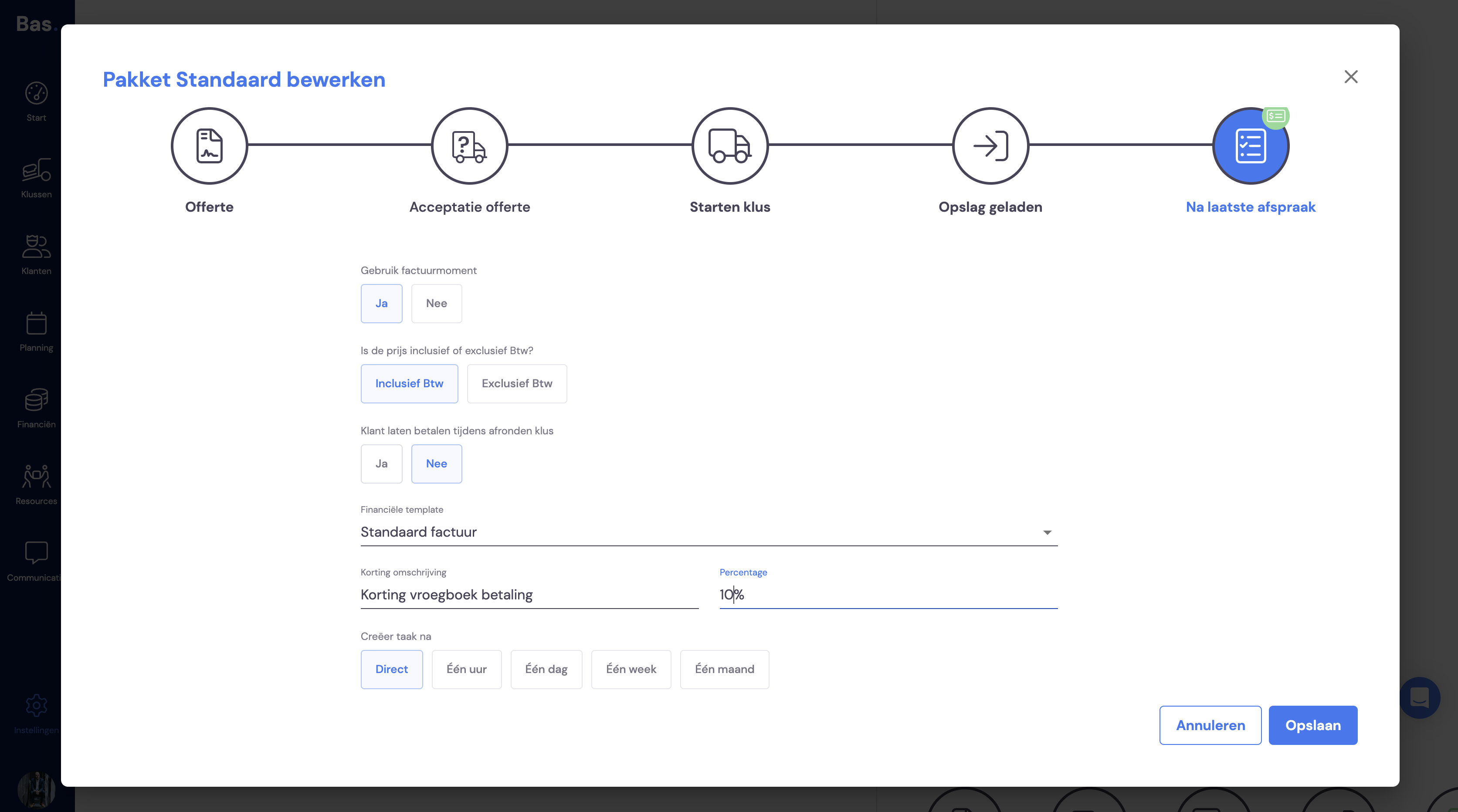Open the Opslag geladen arrow icon
The width and height of the screenshot is (1458, 812).
tap(990, 145)
